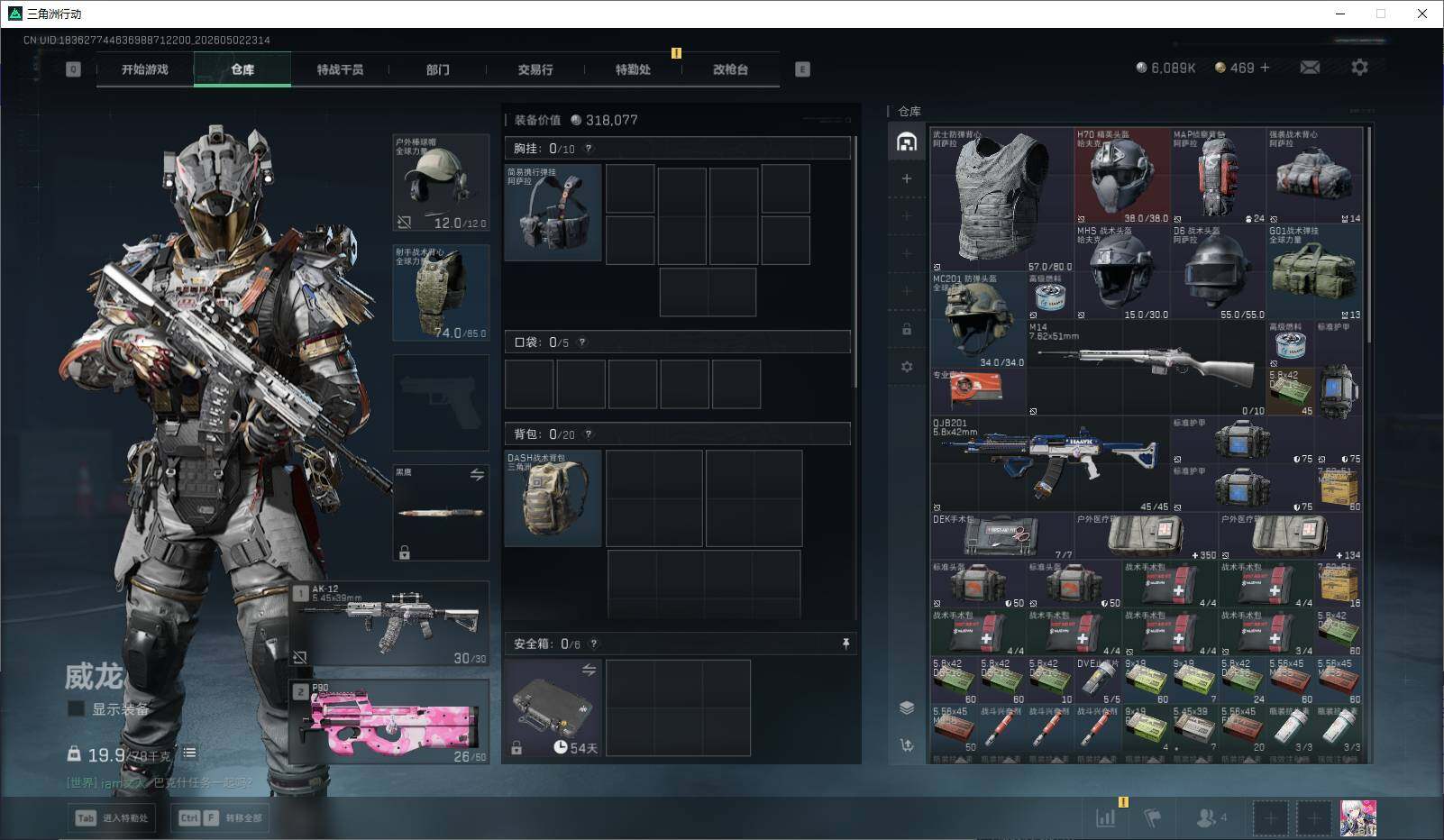This screenshot has height=840, width=1444.
Task: Select the DEK手术包 item
Action: coord(1002,536)
